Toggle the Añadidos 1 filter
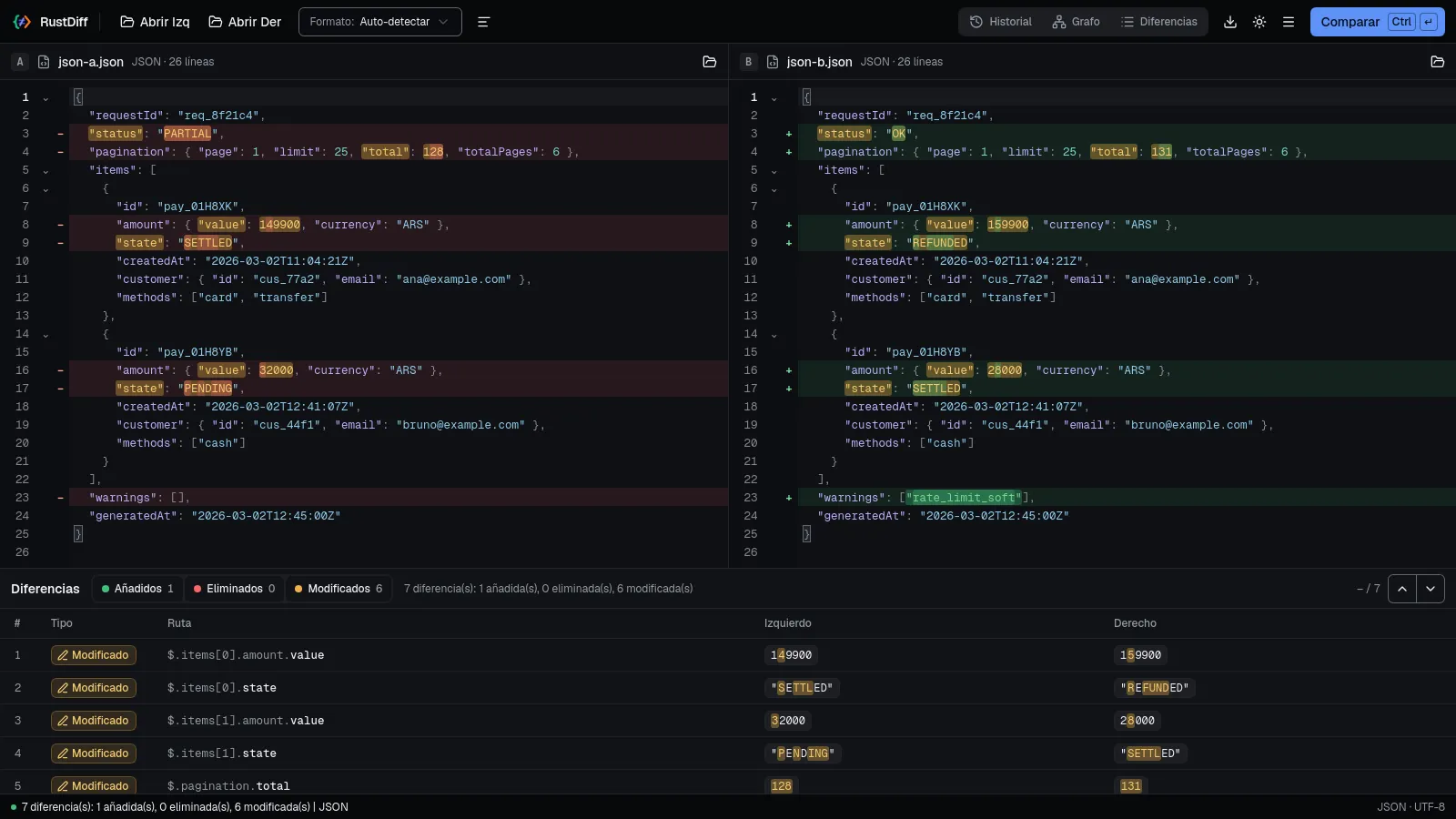The height and width of the screenshot is (819, 1456). click(137, 589)
